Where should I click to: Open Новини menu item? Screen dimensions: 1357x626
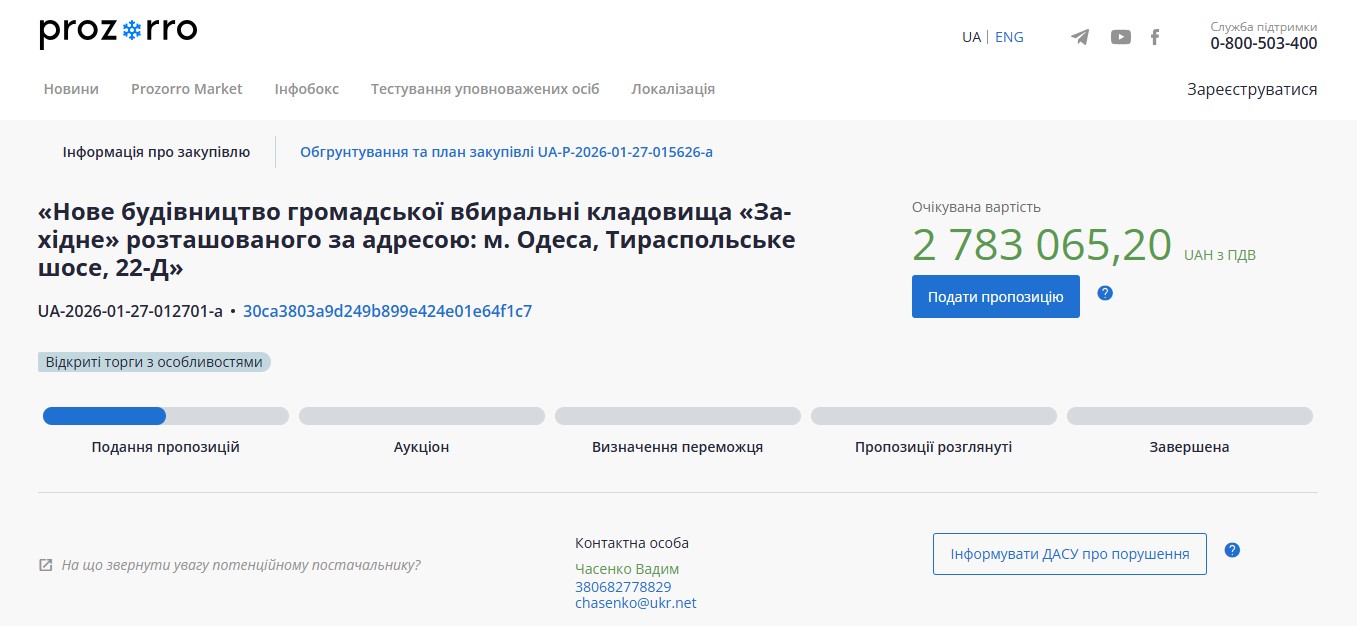71,89
